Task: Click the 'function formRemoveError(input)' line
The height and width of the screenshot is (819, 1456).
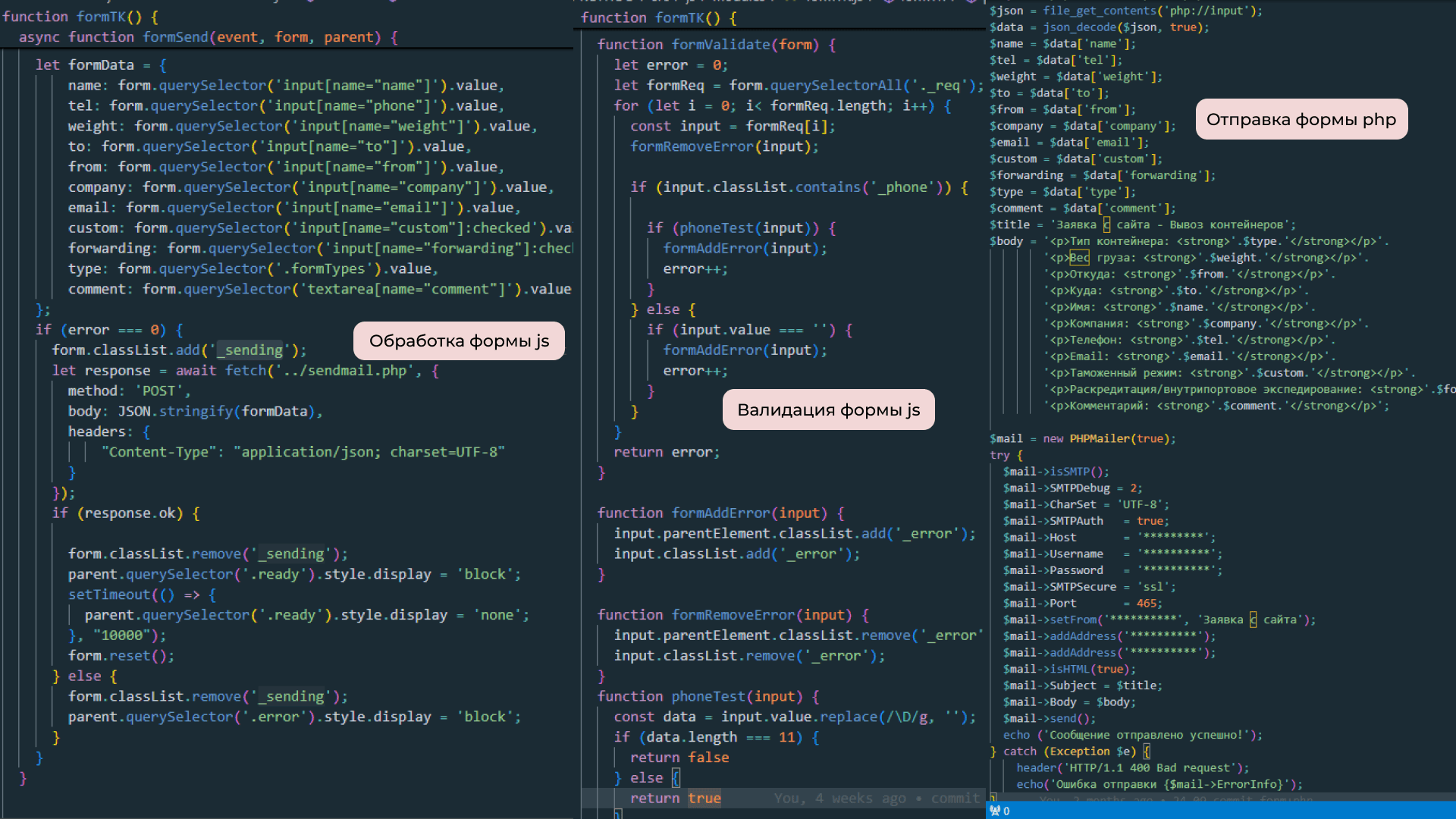Action: tap(733, 615)
